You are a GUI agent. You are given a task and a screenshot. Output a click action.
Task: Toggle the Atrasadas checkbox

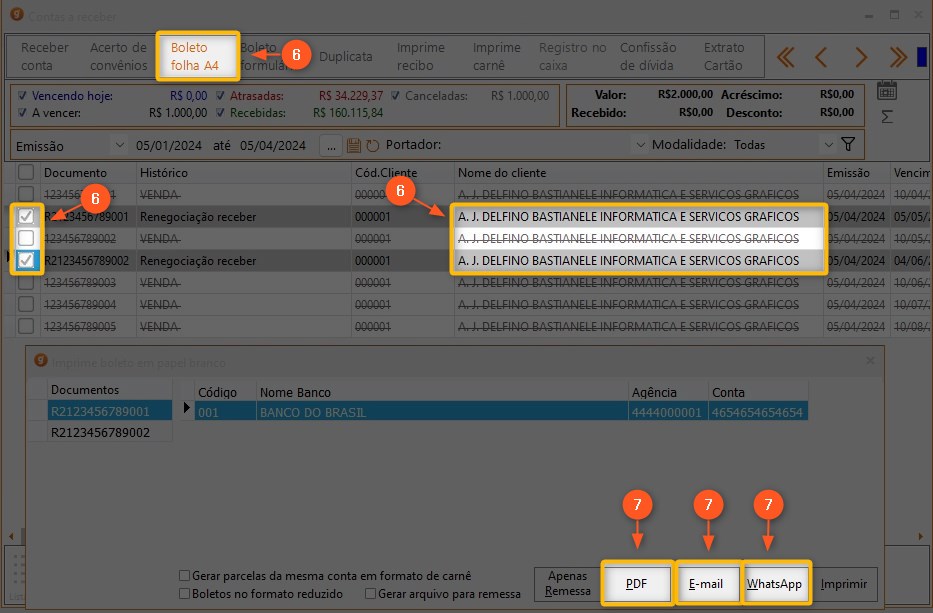222,96
